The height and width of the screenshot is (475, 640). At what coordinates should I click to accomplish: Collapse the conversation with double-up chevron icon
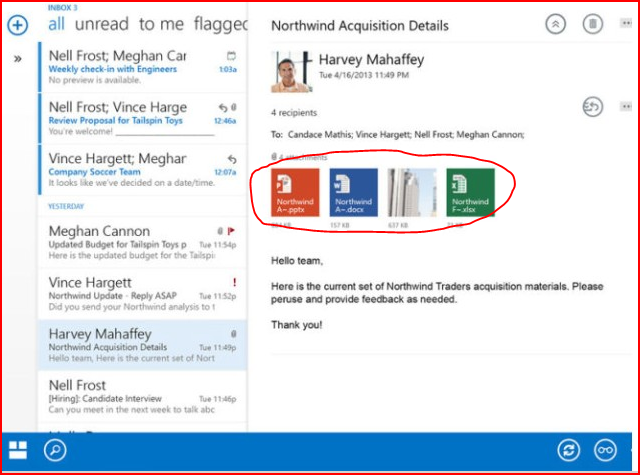tap(556, 24)
